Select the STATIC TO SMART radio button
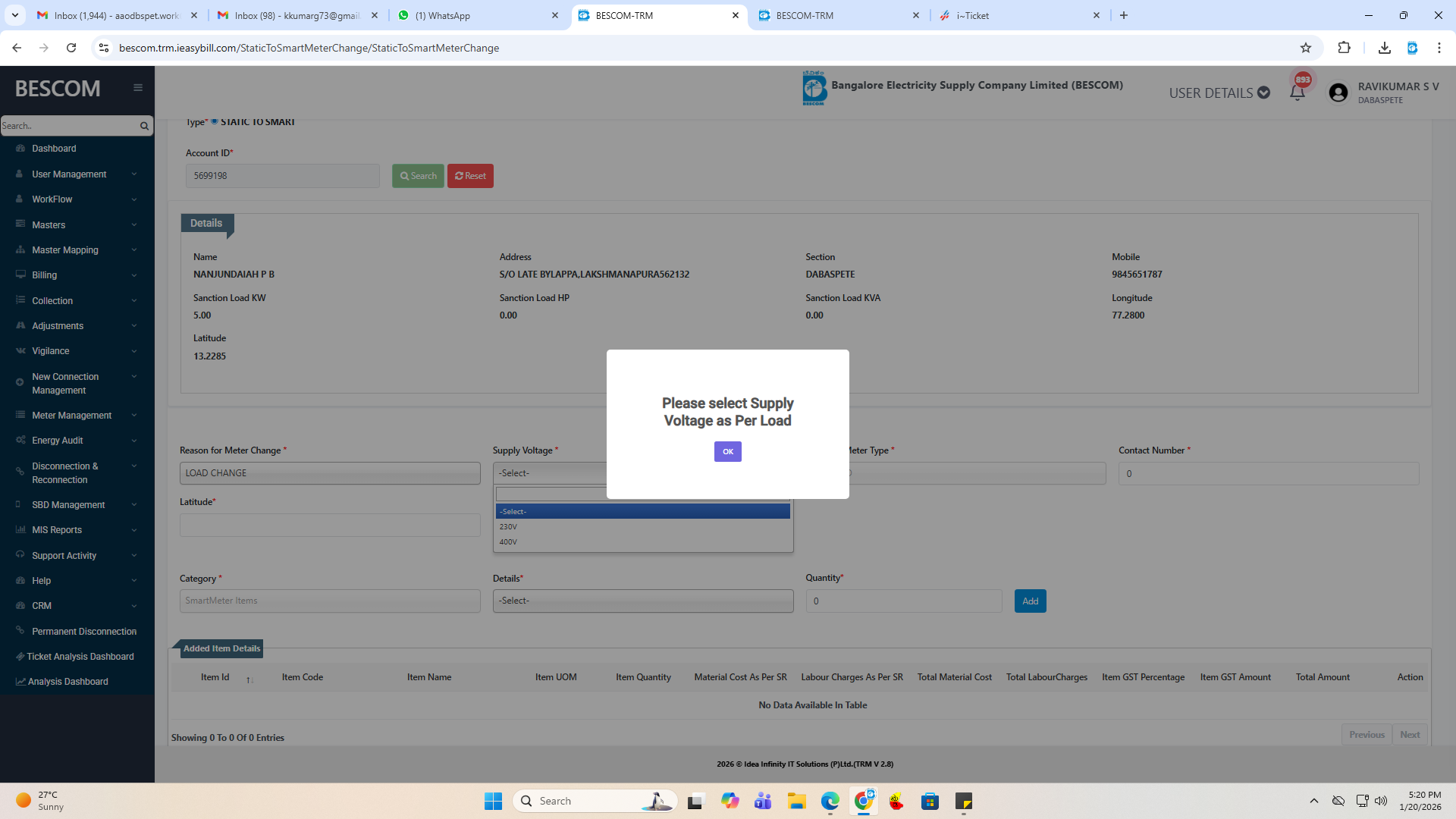Viewport: 1456px width, 819px height. tap(215, 121)
